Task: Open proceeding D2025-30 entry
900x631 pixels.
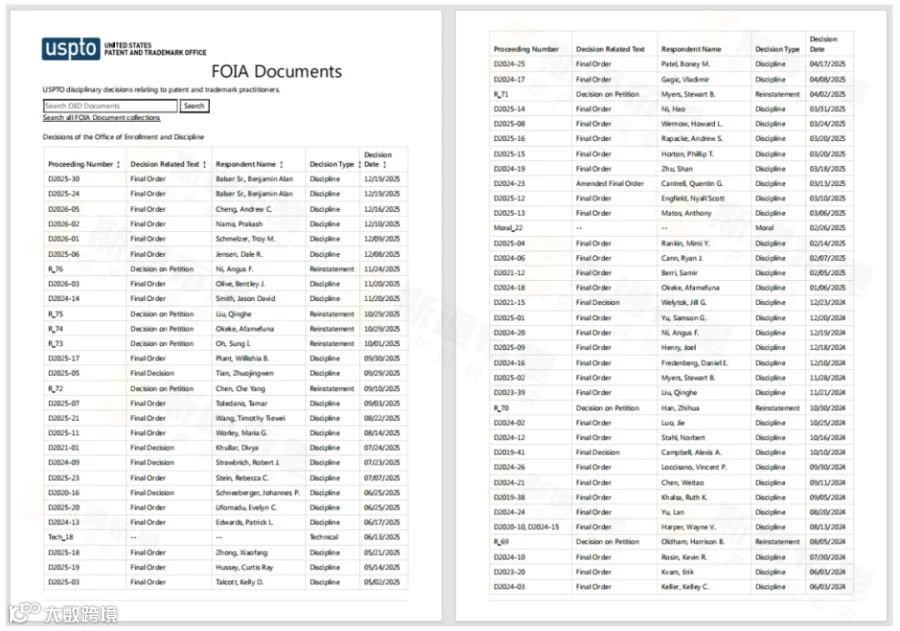Action: pos(64,179)
